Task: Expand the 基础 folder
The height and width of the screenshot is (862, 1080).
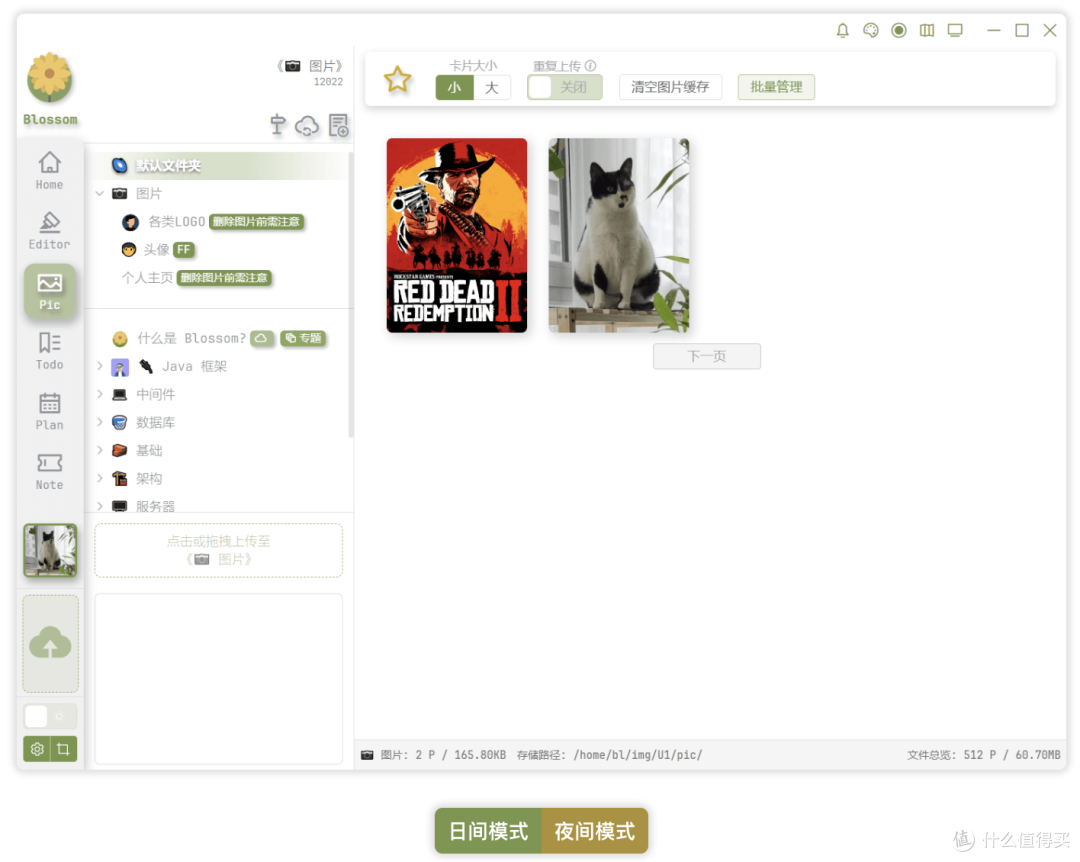Action: pyautogui.click(x=100, y=451)
